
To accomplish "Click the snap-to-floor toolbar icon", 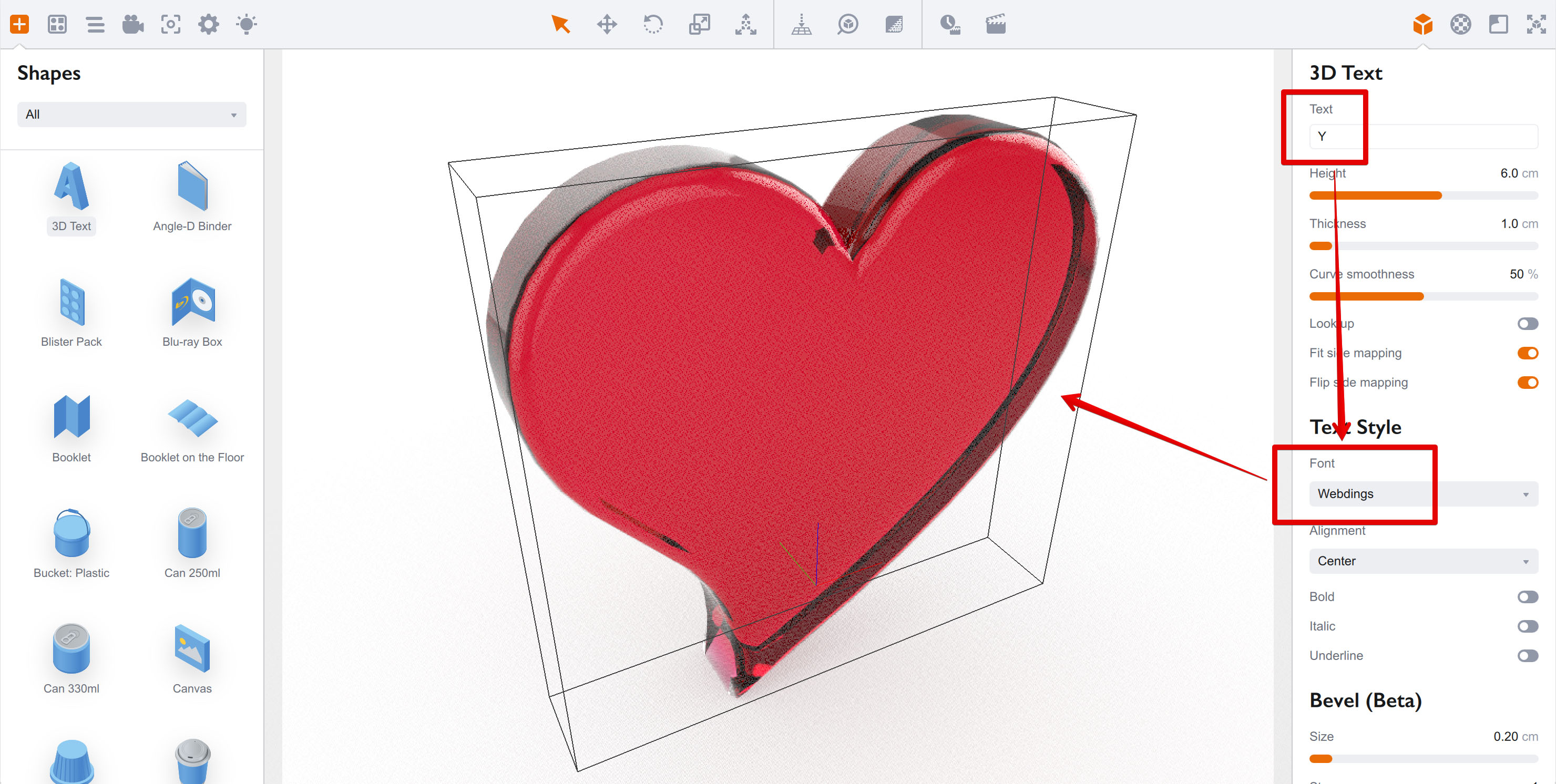I will [802, 25].
